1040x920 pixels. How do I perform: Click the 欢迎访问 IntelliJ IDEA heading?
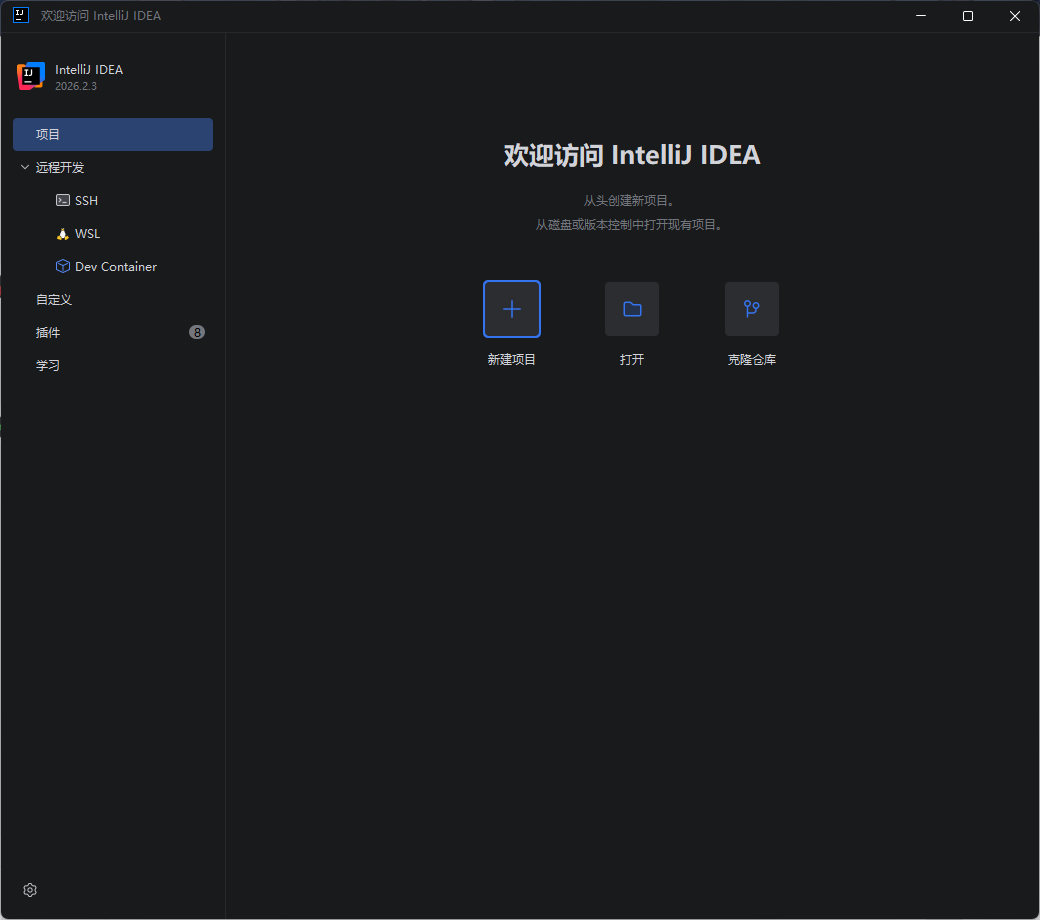click(x=632, y=155)
